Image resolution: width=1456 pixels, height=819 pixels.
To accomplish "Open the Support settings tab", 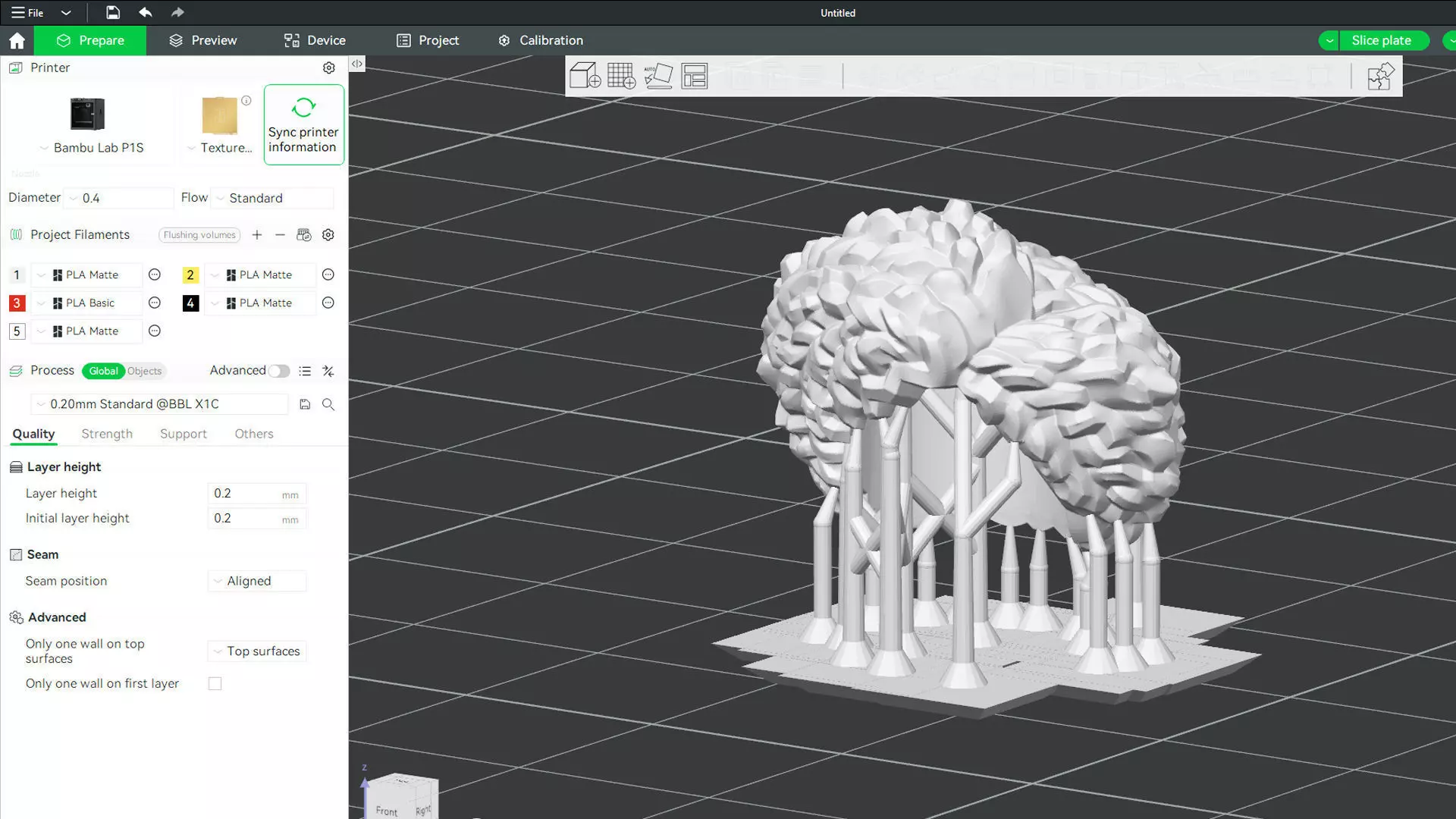I will click(x=183, y=434).
